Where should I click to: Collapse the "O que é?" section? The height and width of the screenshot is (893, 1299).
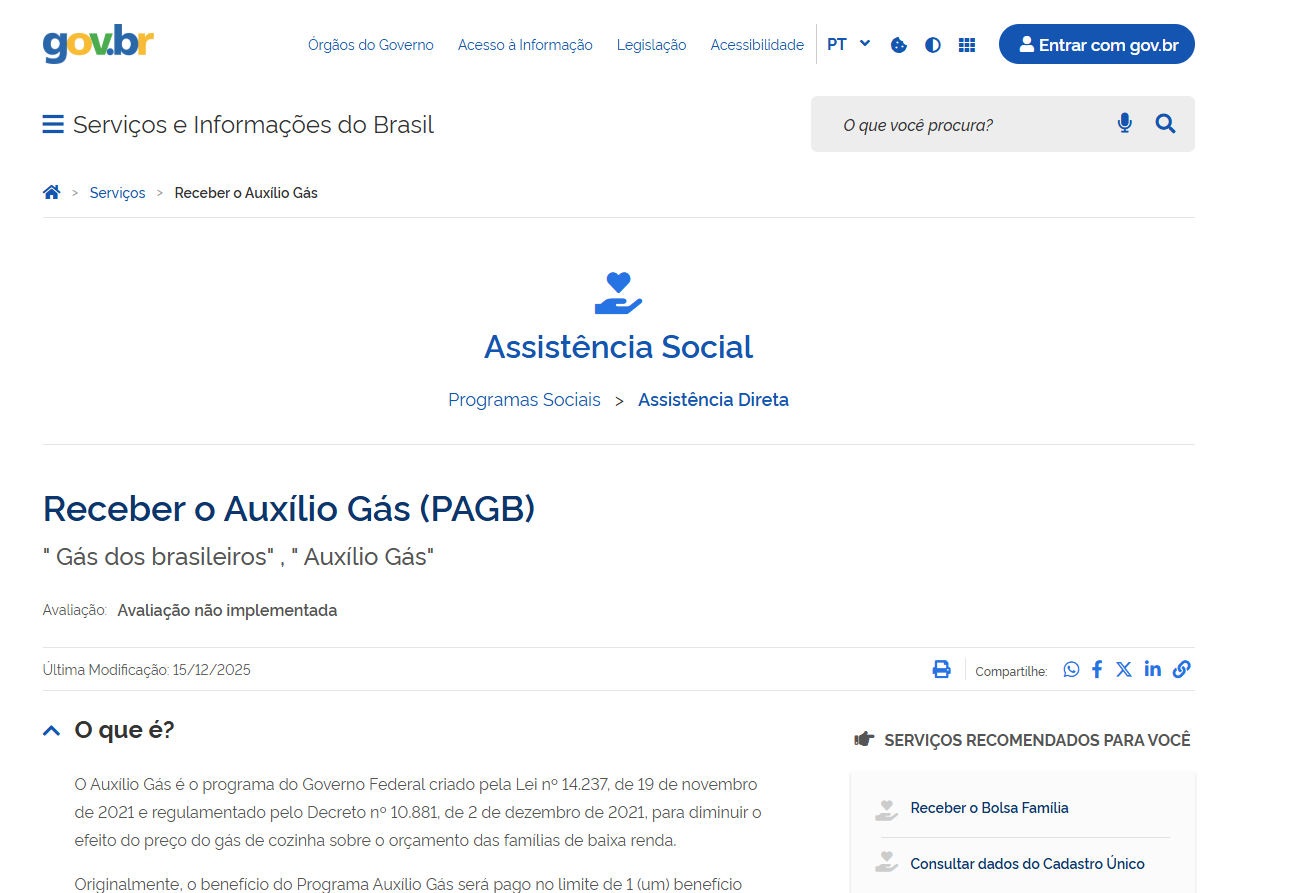coord(52,731)
